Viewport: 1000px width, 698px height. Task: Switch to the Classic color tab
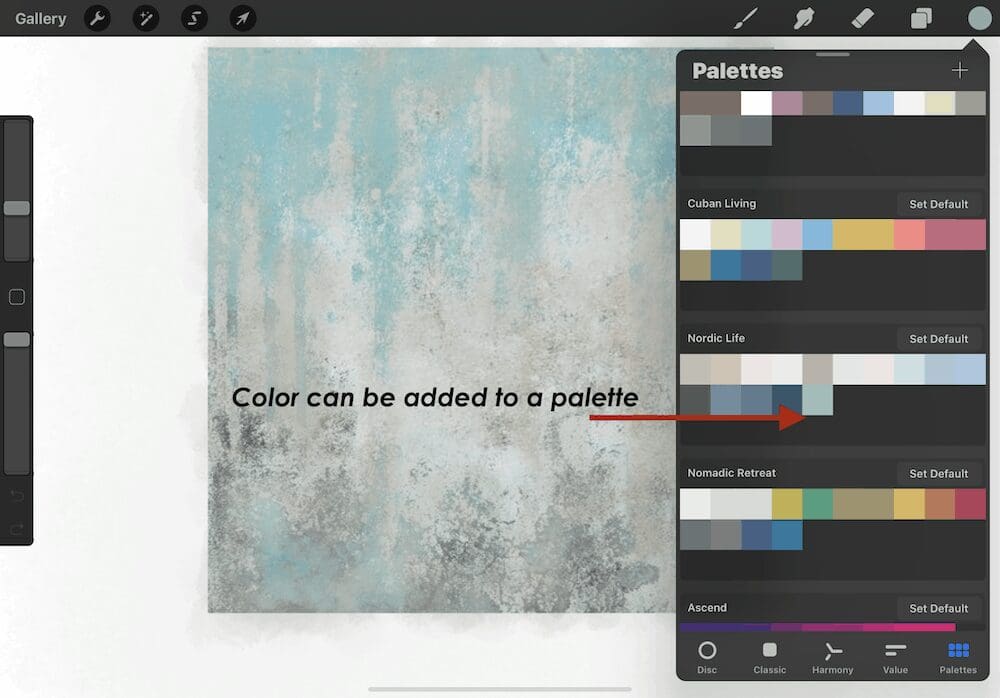770,657
